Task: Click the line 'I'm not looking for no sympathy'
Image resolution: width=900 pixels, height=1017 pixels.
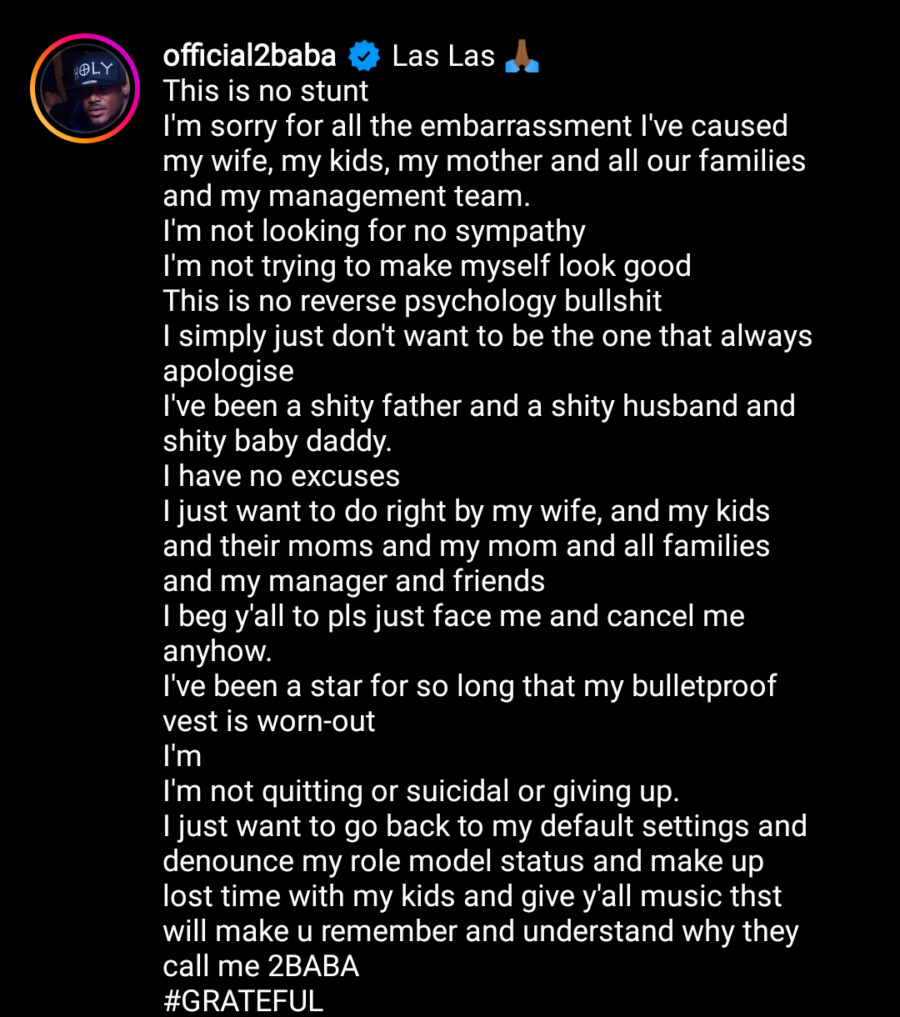Action: coord(374,232)
